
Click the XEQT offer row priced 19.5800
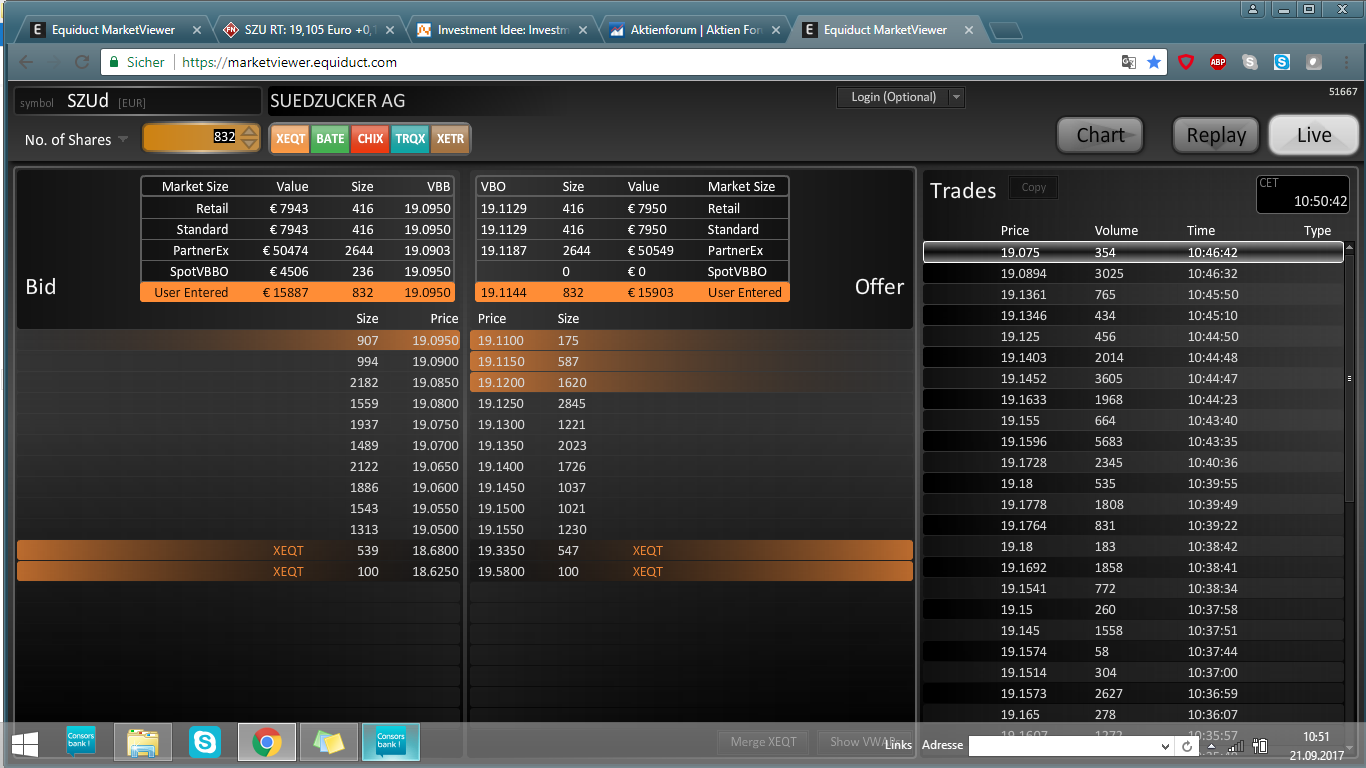691,572
